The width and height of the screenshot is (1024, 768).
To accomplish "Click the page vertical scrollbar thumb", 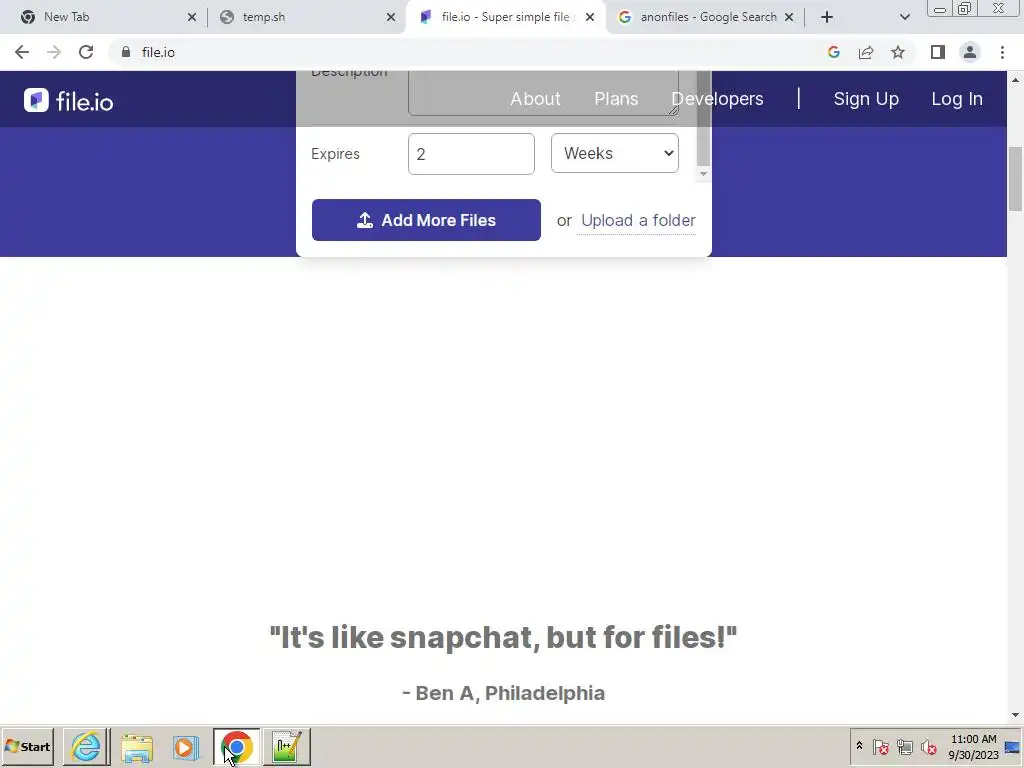I will [x=1015, y=179].
